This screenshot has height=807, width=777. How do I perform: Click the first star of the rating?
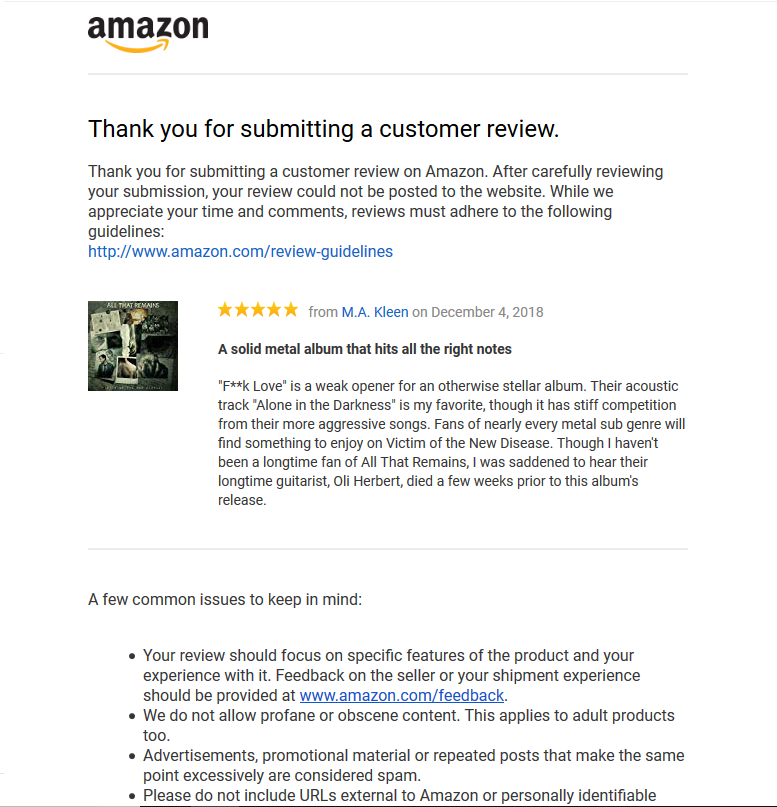tap(226, 311)
